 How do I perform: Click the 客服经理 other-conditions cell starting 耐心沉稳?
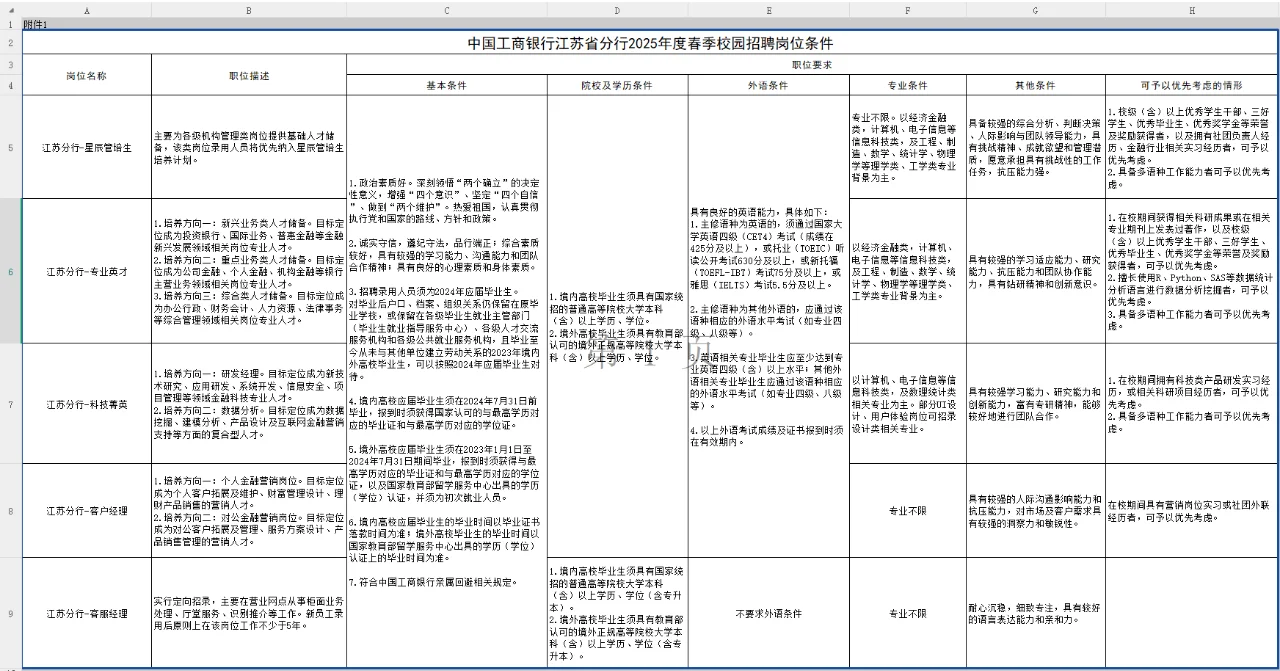click(1035, 612)
